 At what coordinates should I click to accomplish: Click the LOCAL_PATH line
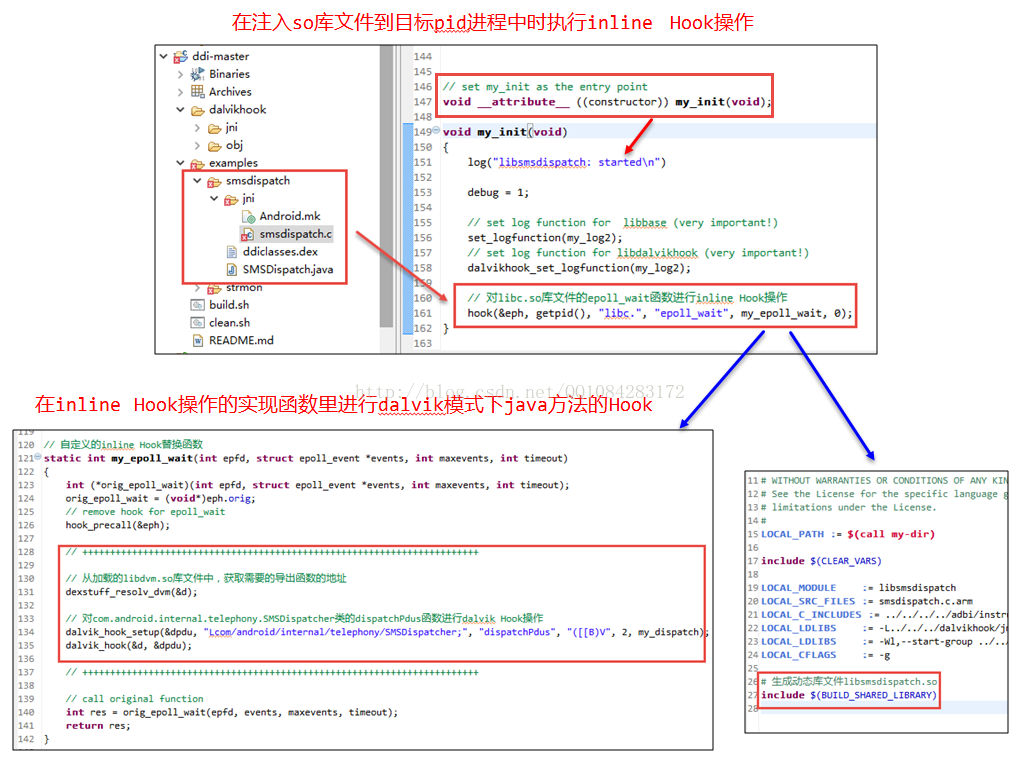[848, 534]
